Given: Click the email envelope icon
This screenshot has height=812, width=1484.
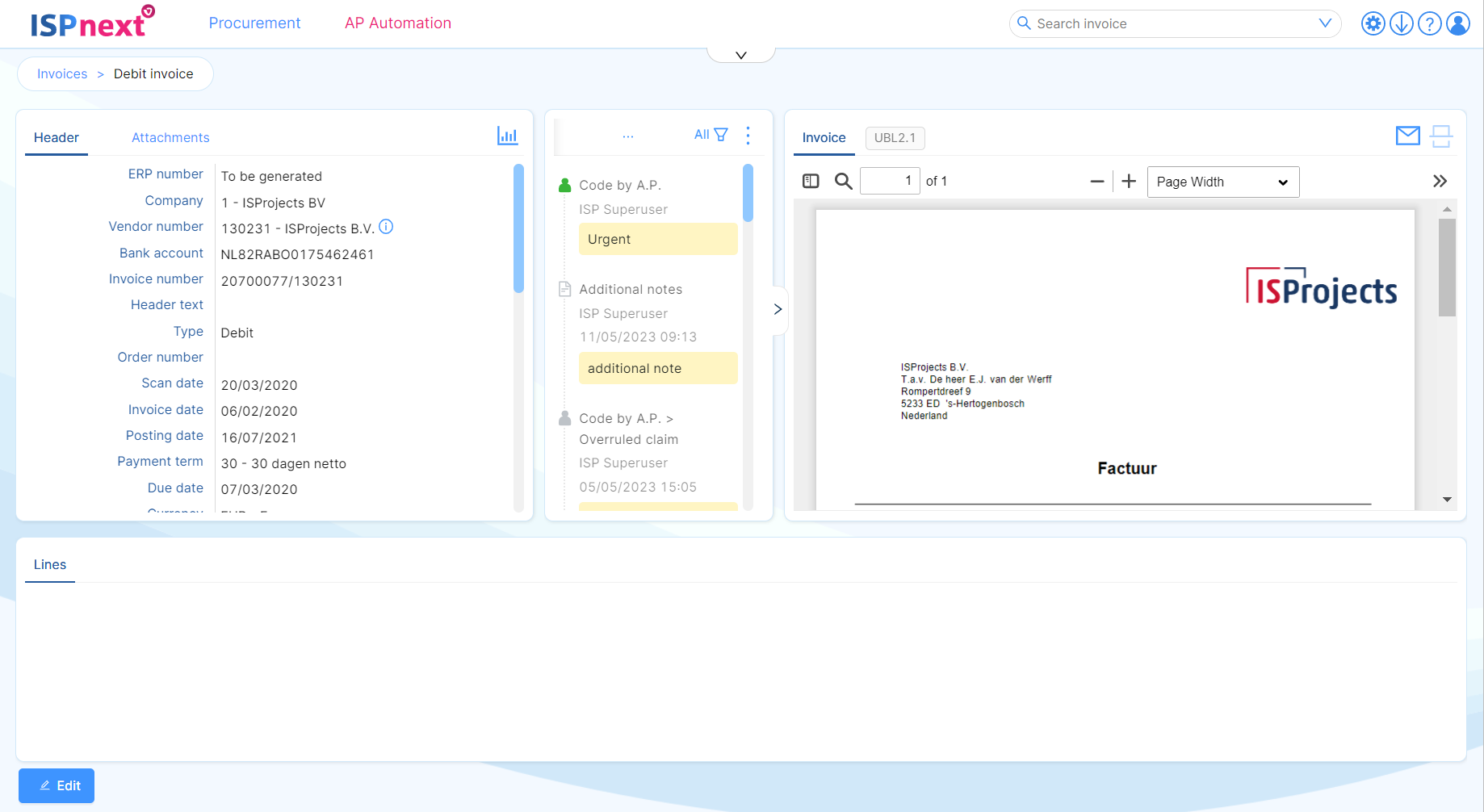Looking at the screenshot, I should pos(1407,136).
